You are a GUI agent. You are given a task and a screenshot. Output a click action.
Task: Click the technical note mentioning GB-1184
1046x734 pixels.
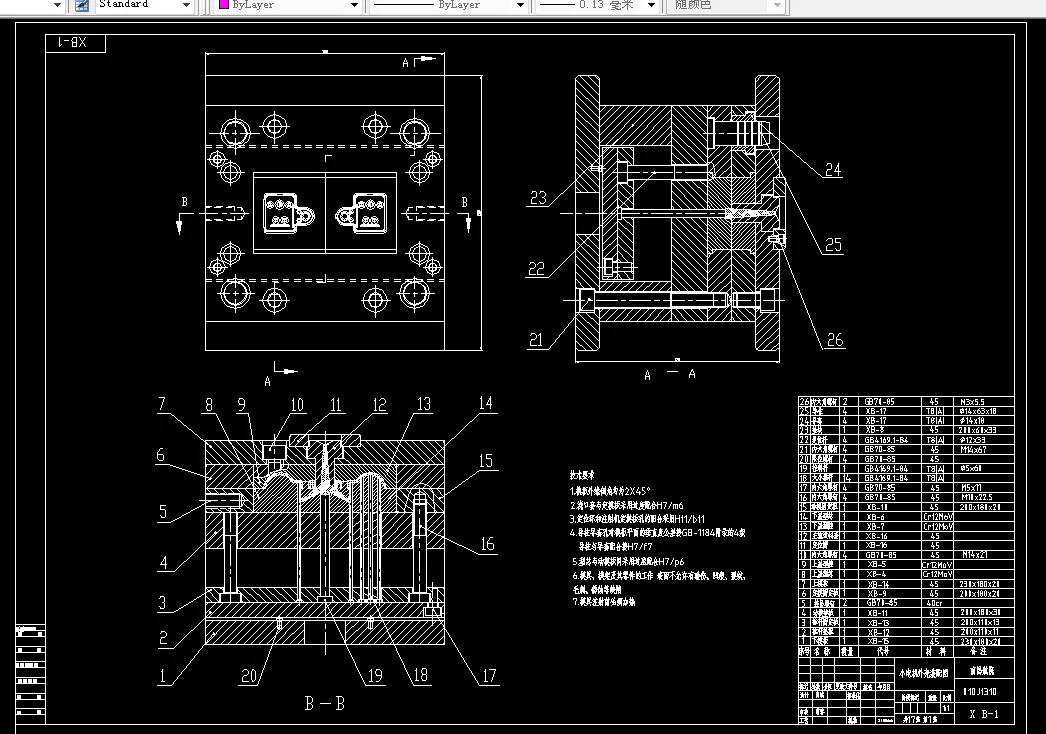pyautogui.click(x=657, y=532)
